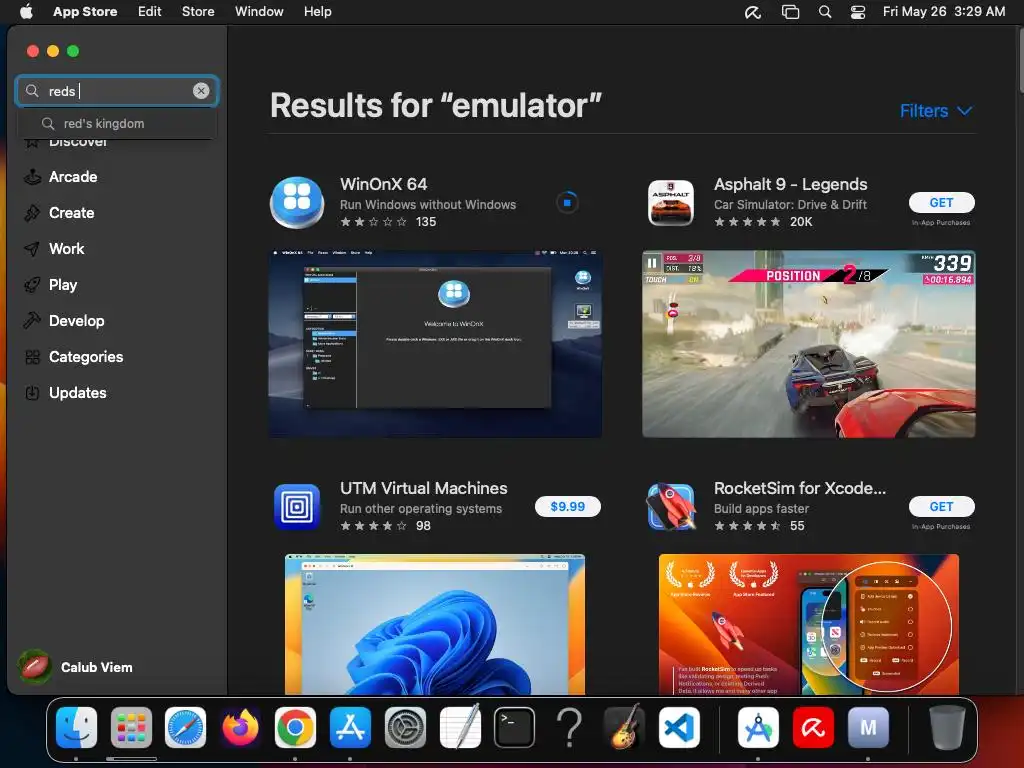This screenshot has height=768, width=1024.
Task: Open the Trash in the Dock
Action: pos(948,728)
